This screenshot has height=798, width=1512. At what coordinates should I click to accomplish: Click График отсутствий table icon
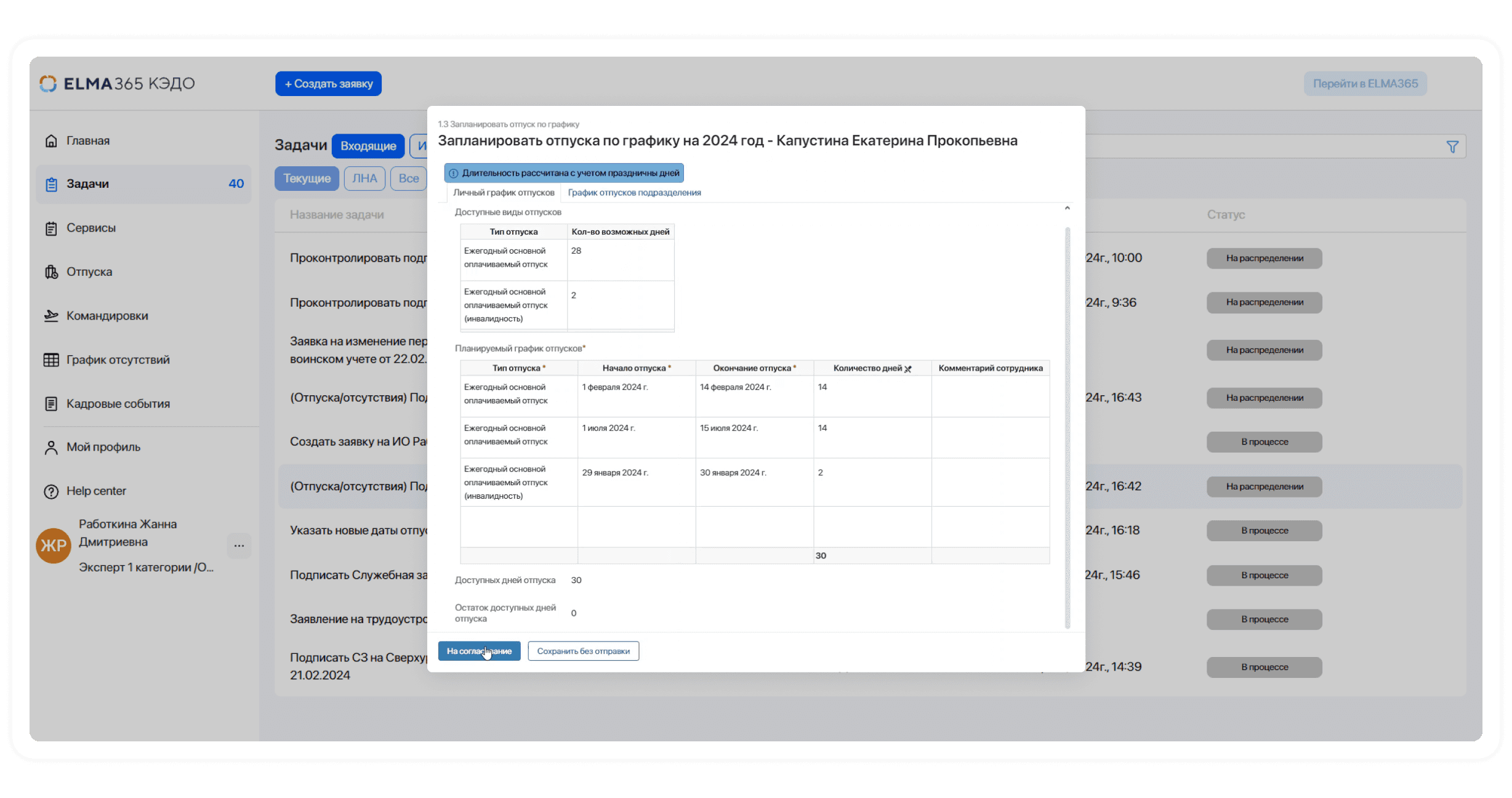(x=52, y=360)
